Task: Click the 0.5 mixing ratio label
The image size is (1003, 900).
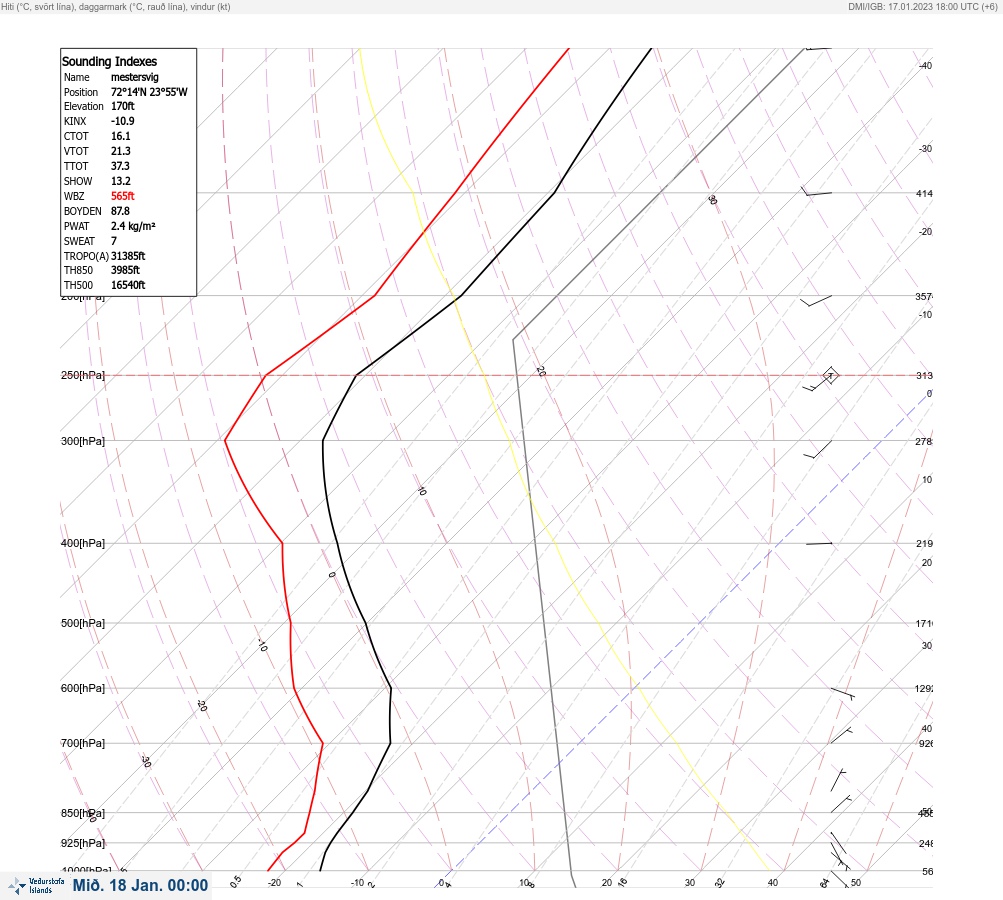Action: [x=236, y=881]
